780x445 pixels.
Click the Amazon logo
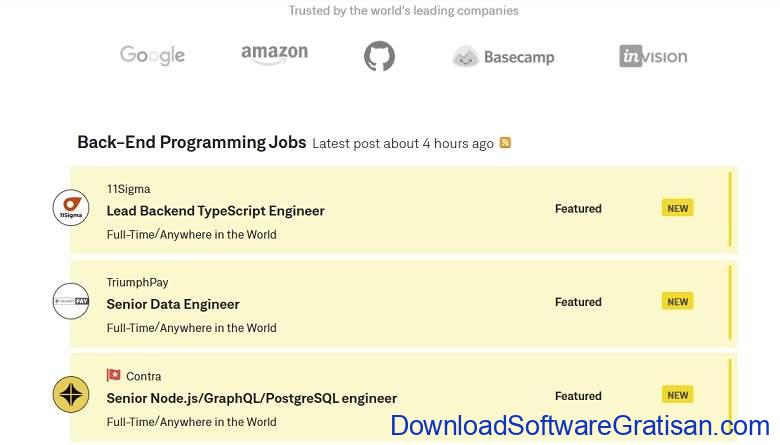(x=274, y=54)
